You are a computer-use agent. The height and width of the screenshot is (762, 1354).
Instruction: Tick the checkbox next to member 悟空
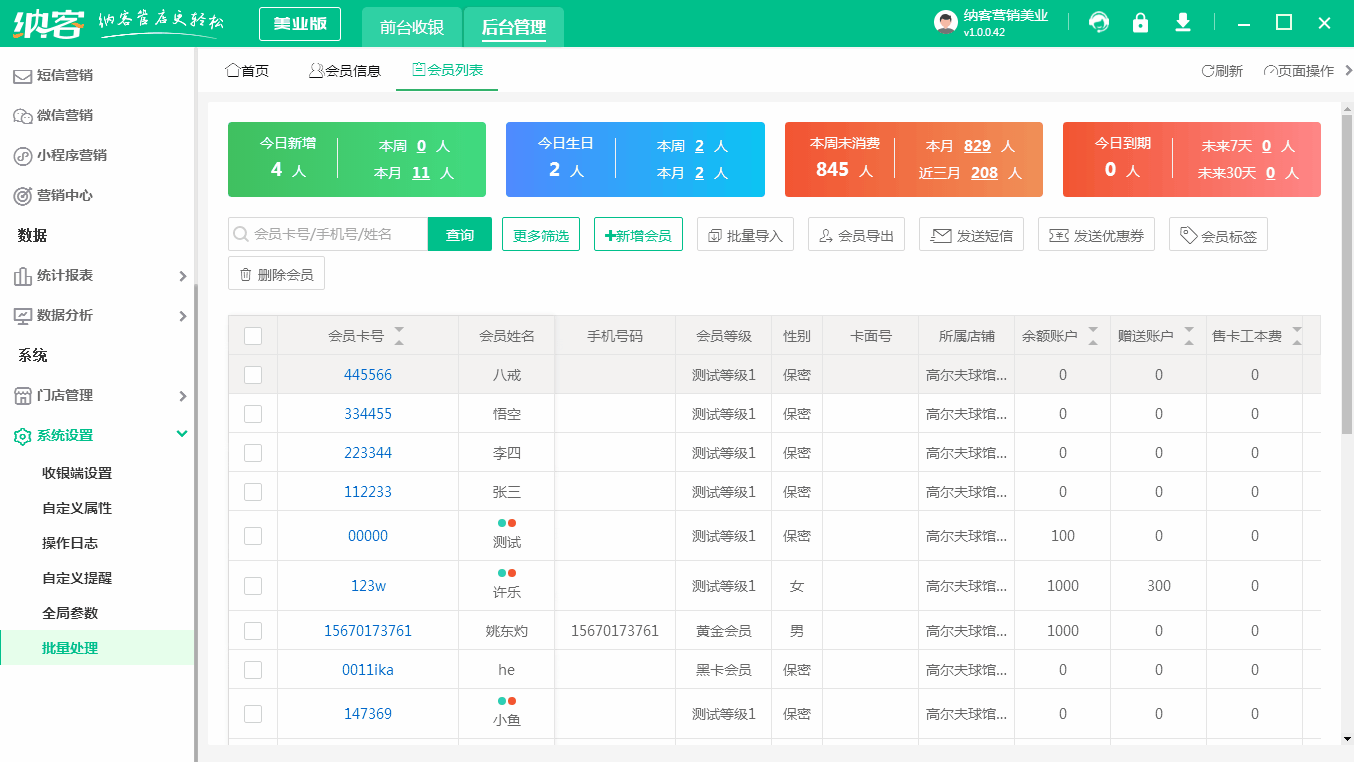point(253,413)
